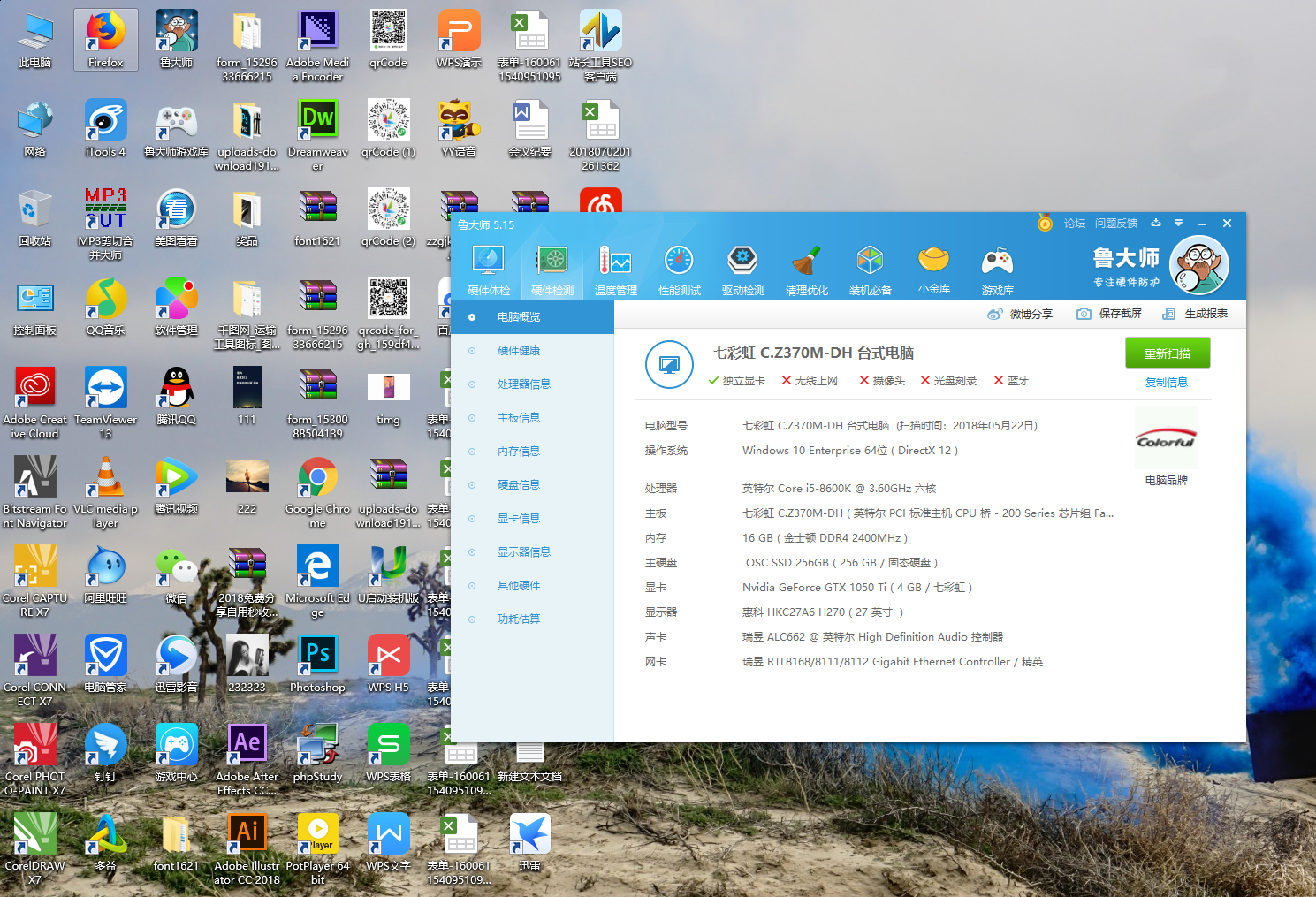The width and height of the screenshot is (1316, 897).
Task: Open 显示器信息 in the sidebar
Action: pos(532,552)
